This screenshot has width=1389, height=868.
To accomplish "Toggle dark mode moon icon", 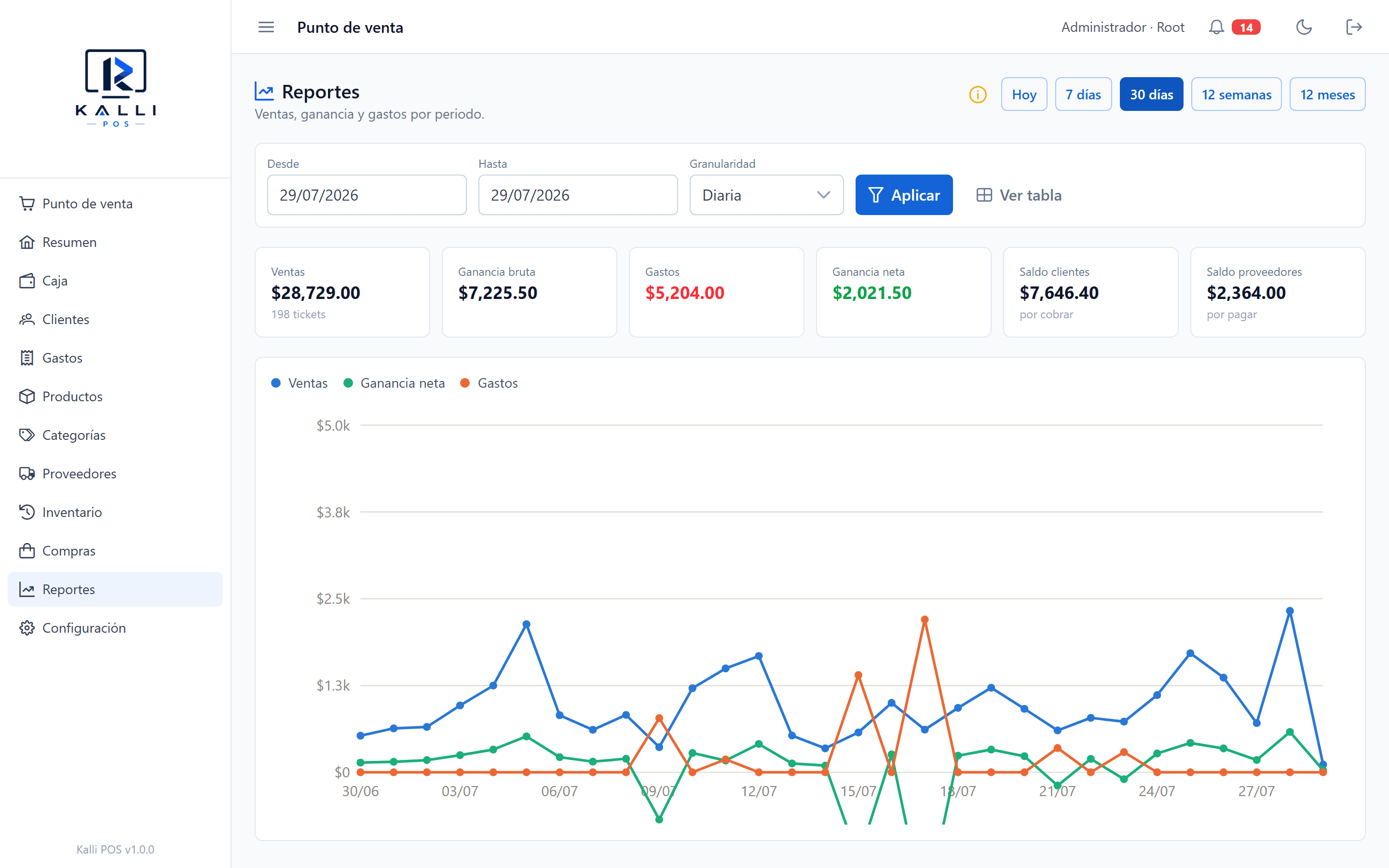I will (x=1304, y=27).
